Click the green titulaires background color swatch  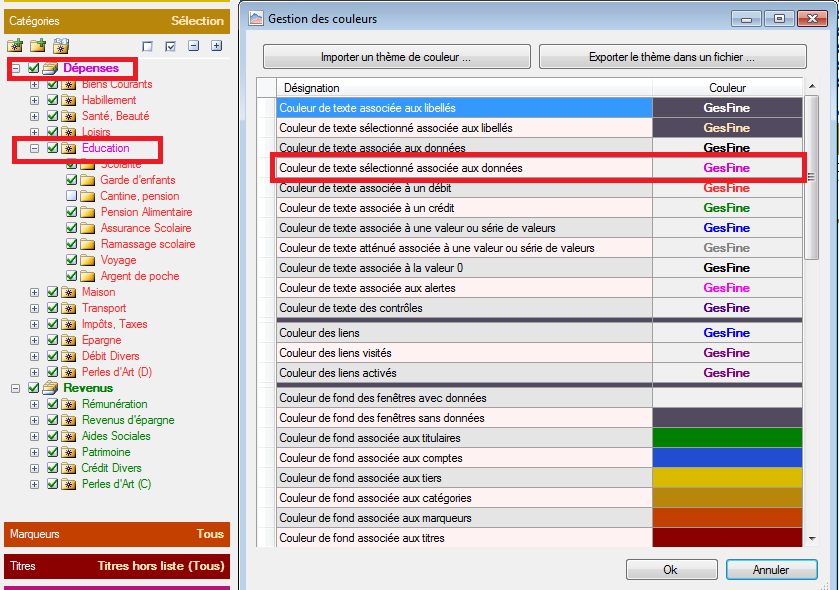pos(727,438)
